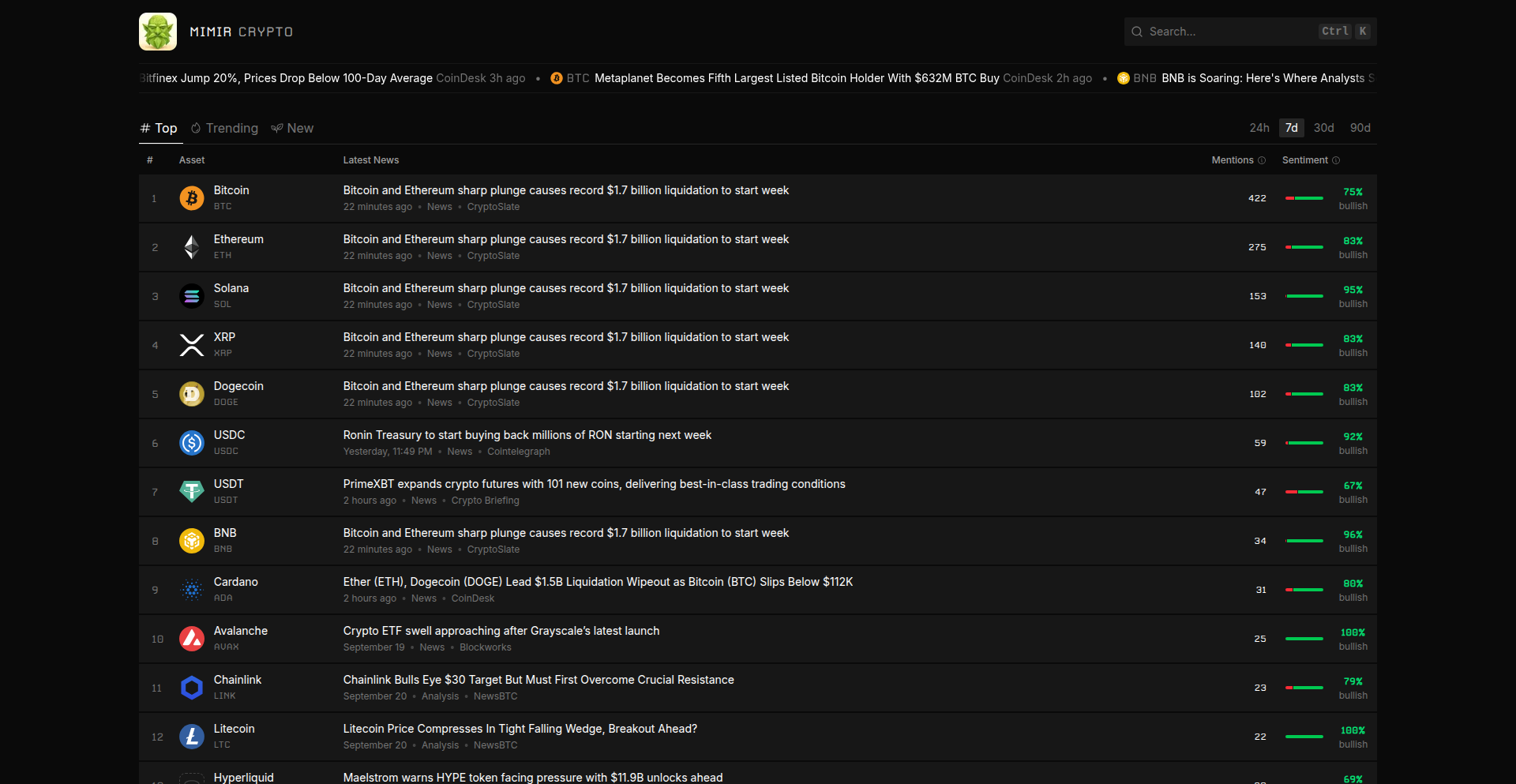Select the 90d time range
Image resolution: width=1516 pixels, height=784 pixels.
click(x=1360, y=128)
